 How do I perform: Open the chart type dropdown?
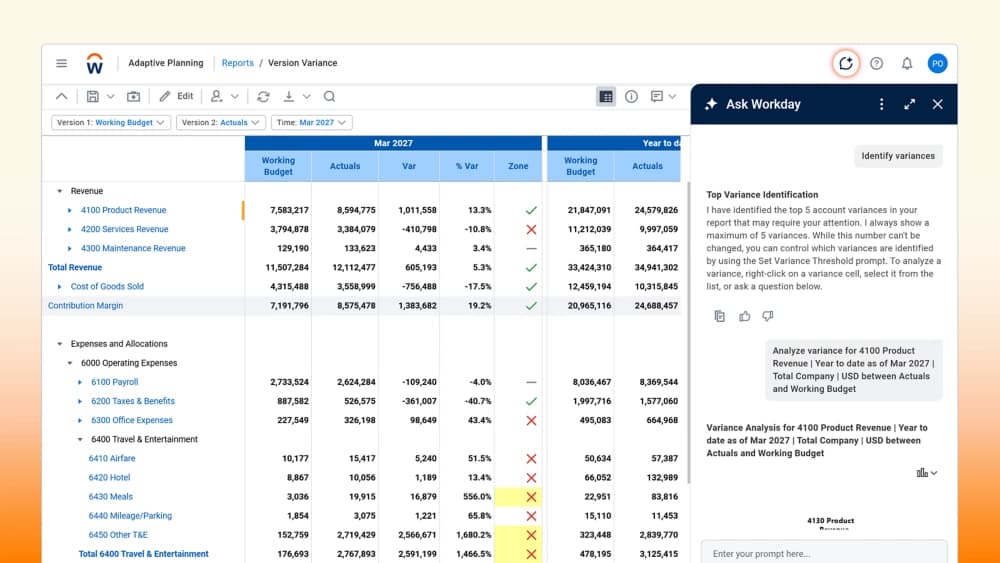pos(927,472)
